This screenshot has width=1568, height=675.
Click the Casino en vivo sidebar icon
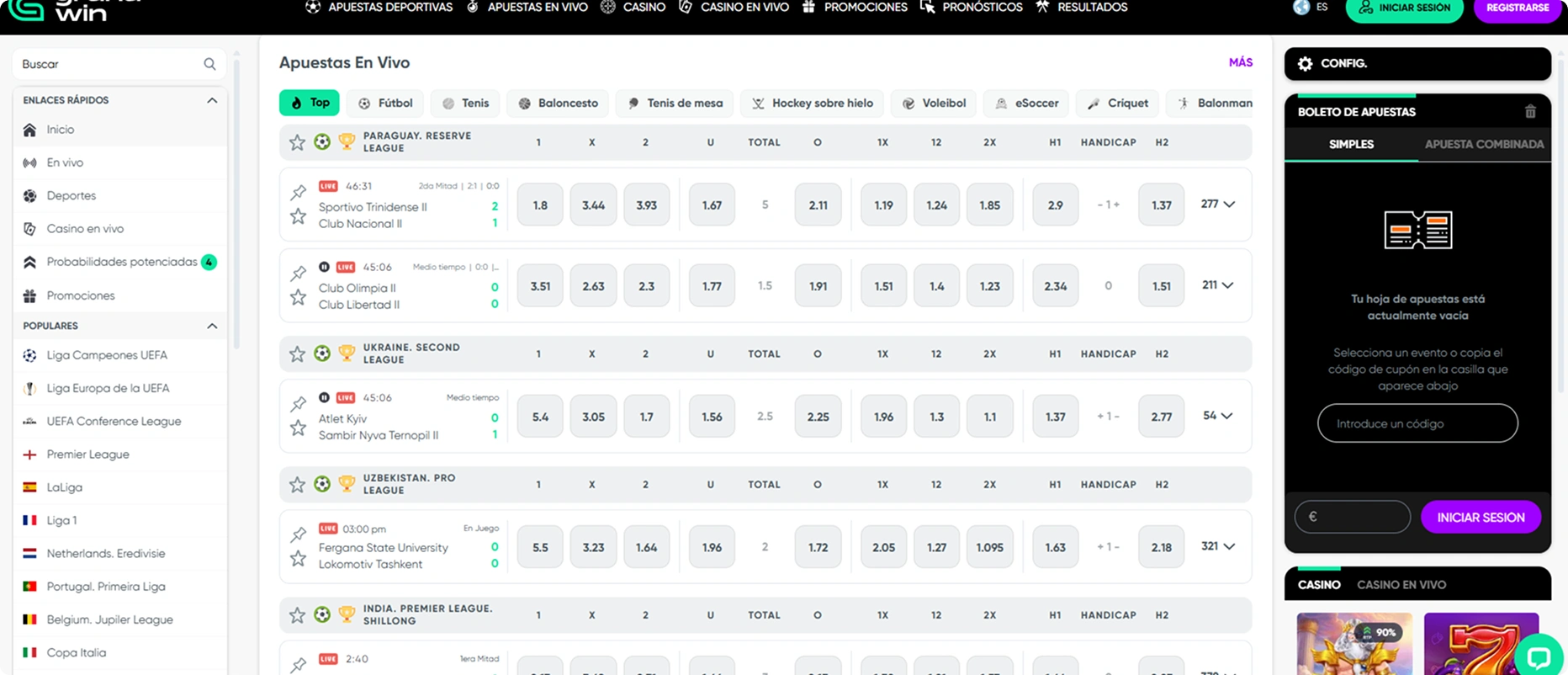point(29,229)
